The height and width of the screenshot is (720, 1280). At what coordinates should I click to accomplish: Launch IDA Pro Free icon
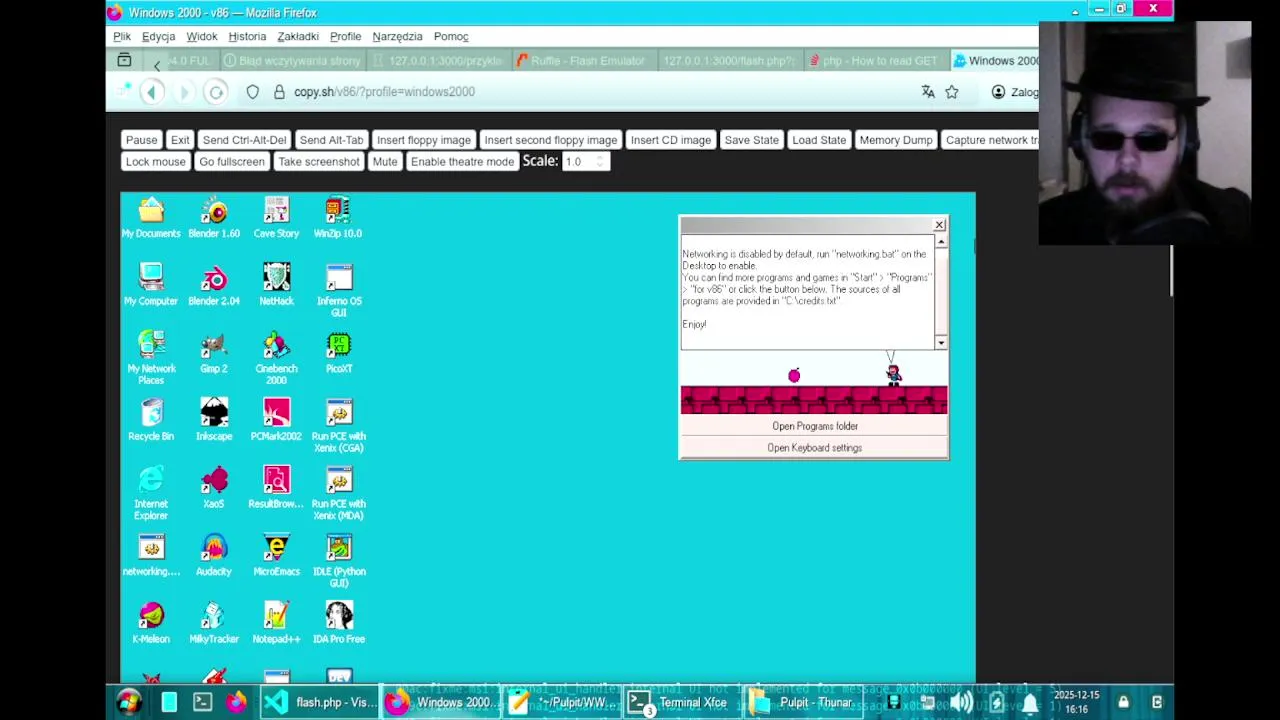[x=339, y=622]
